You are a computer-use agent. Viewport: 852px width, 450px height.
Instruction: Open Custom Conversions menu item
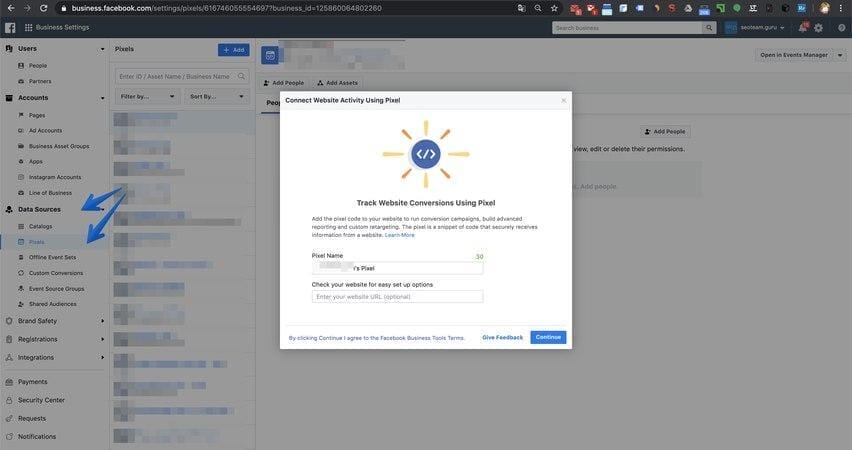[56, 273]
